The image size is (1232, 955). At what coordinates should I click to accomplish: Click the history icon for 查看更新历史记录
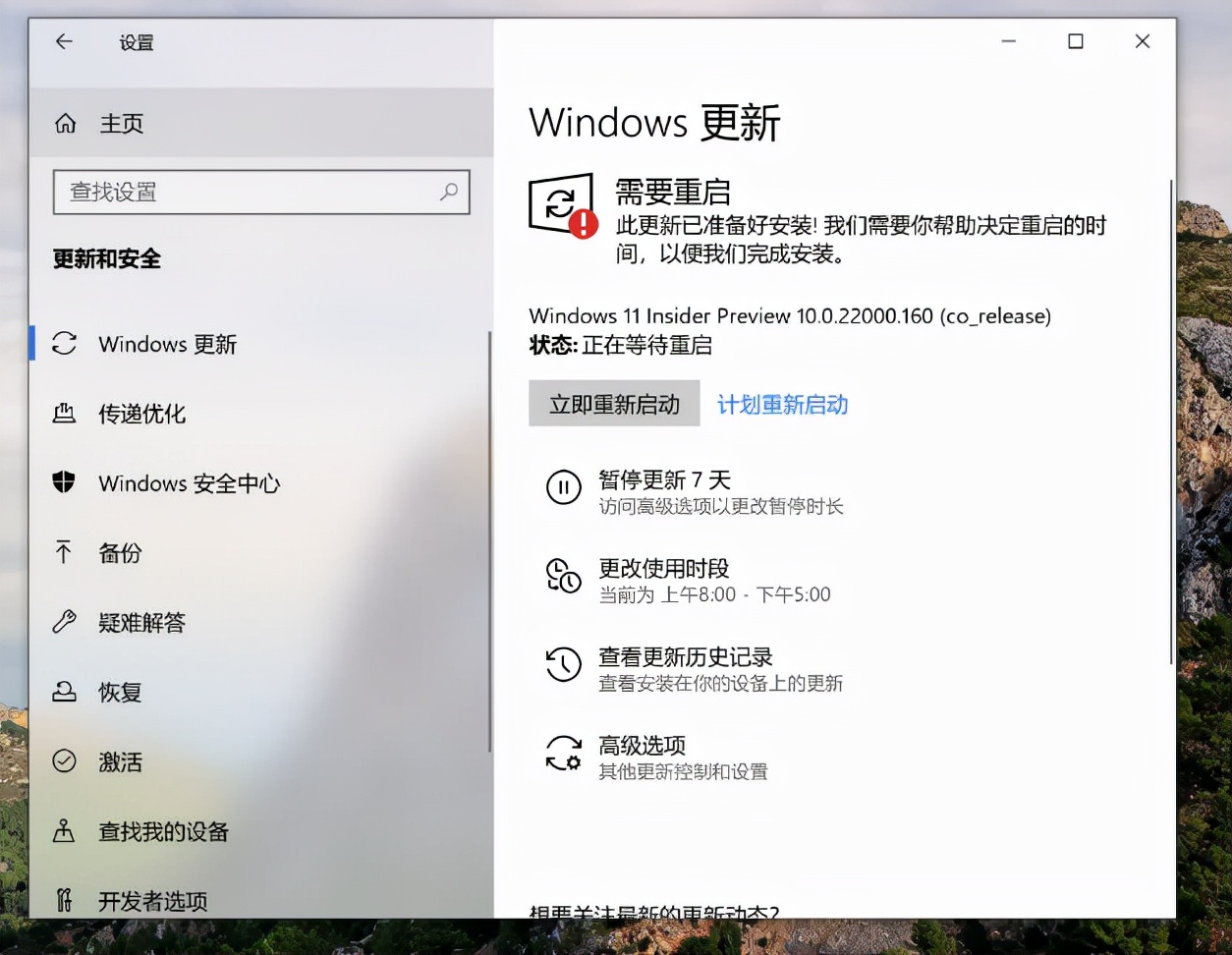[x=564, y=664]
